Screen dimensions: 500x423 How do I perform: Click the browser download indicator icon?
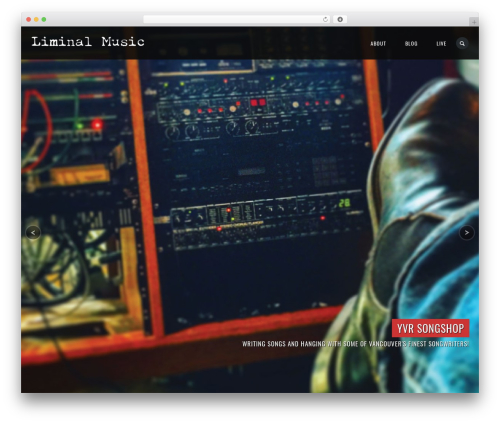(x=340, y=20)
